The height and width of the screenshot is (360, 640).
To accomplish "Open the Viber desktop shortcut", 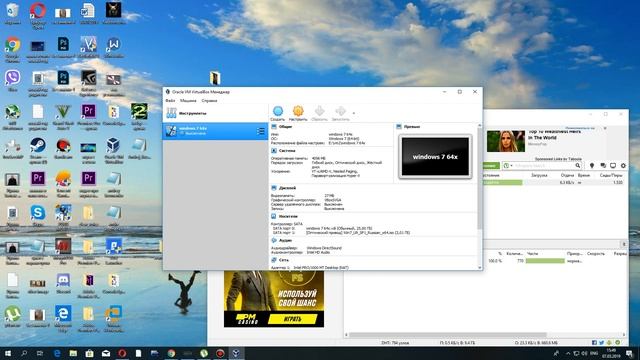I will point(13,78).
